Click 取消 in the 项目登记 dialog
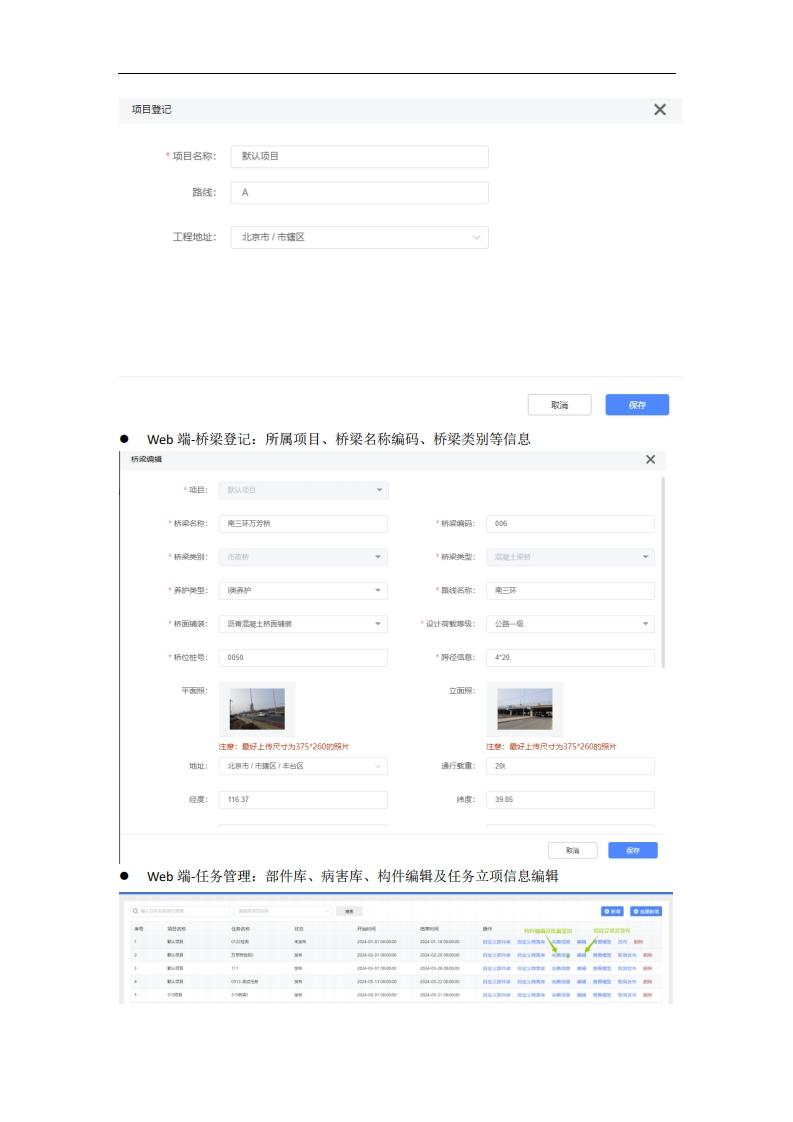 (559, 405)
